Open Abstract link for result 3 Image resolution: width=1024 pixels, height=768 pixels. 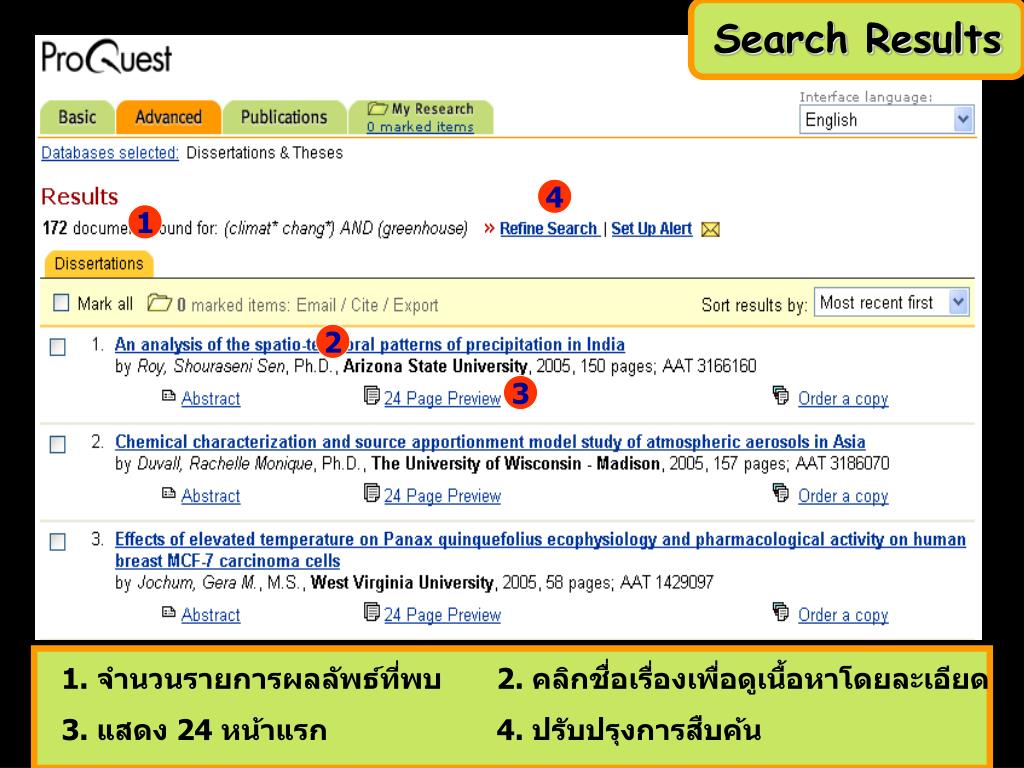tap(210, 615)
